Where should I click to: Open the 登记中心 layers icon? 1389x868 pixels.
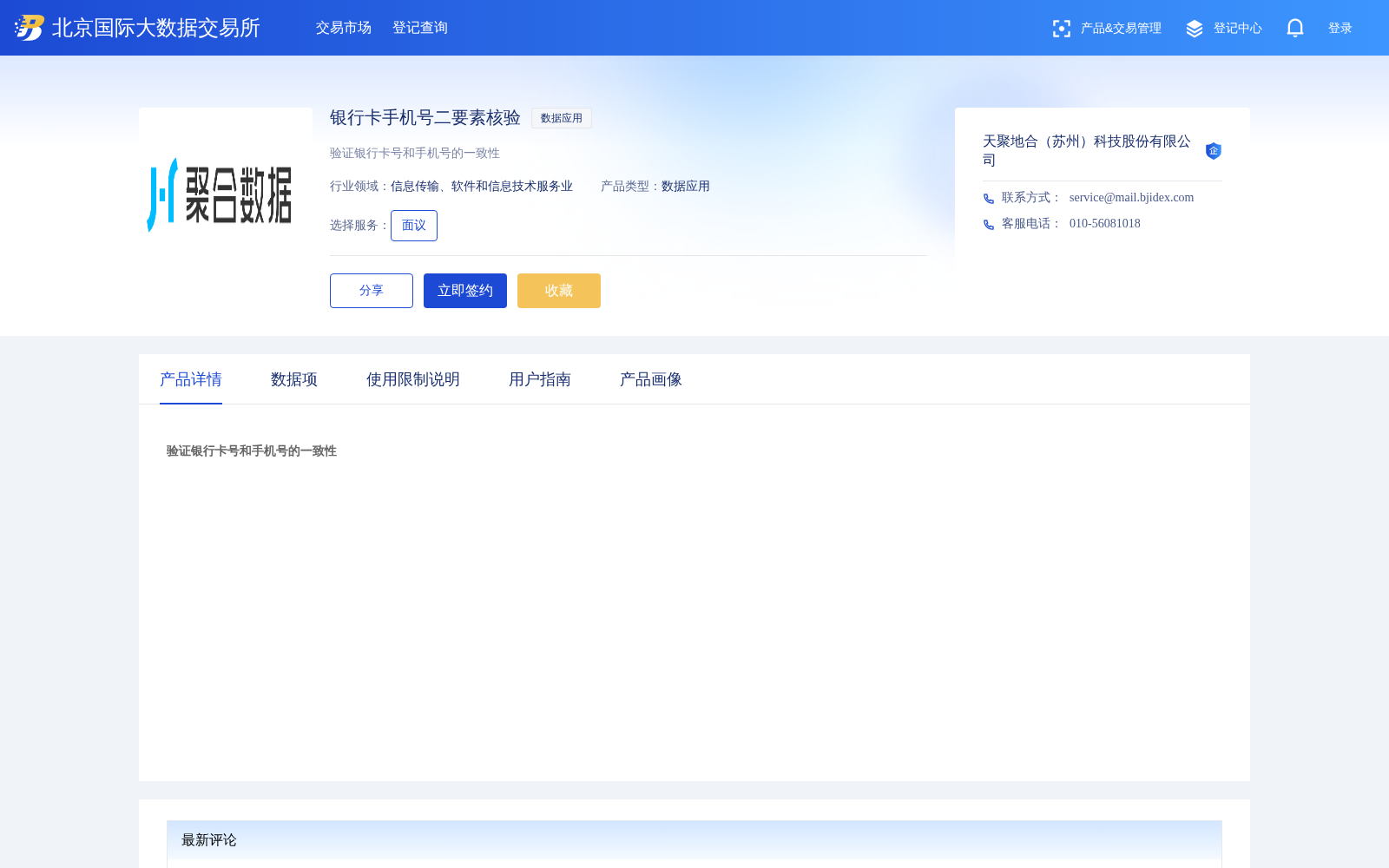[x=1195, y=29]
